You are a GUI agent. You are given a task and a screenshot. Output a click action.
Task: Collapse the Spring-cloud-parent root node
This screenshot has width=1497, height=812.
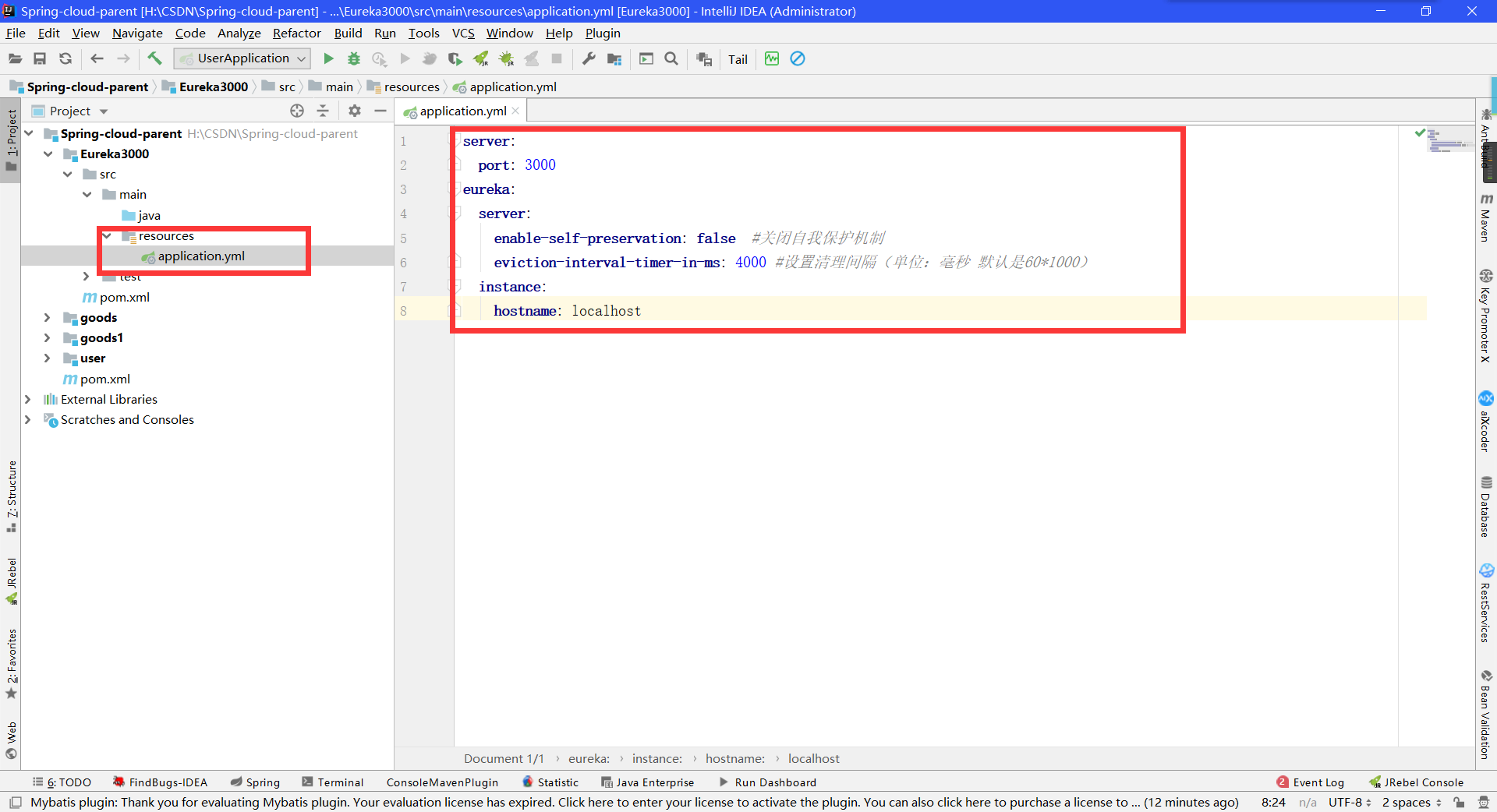29,133
